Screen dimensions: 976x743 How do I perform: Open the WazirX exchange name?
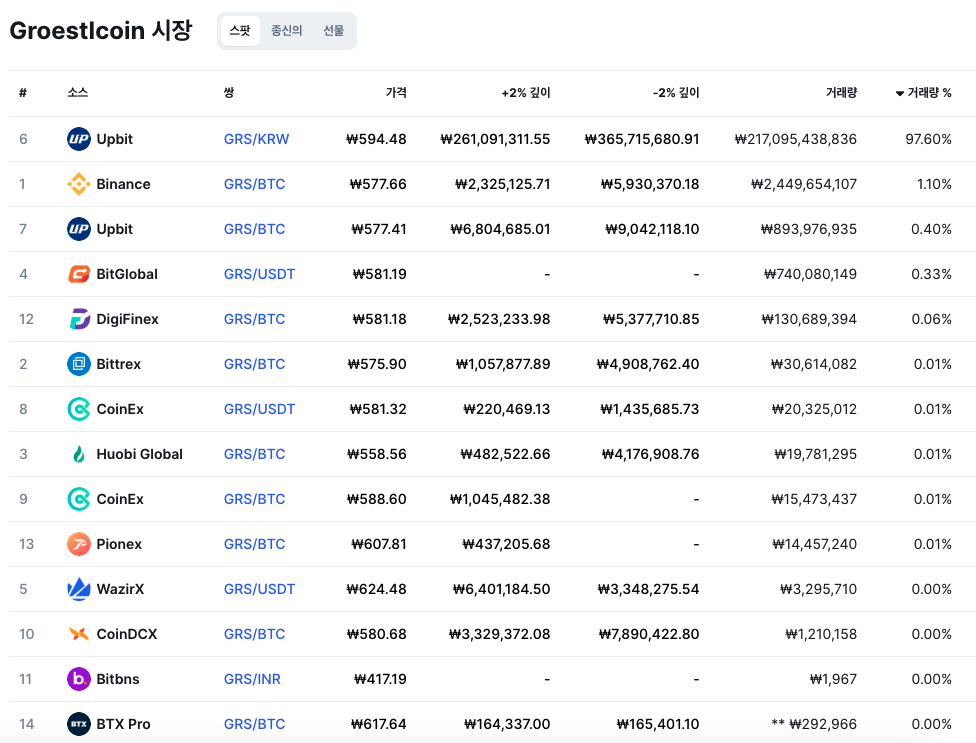point(120,589)
